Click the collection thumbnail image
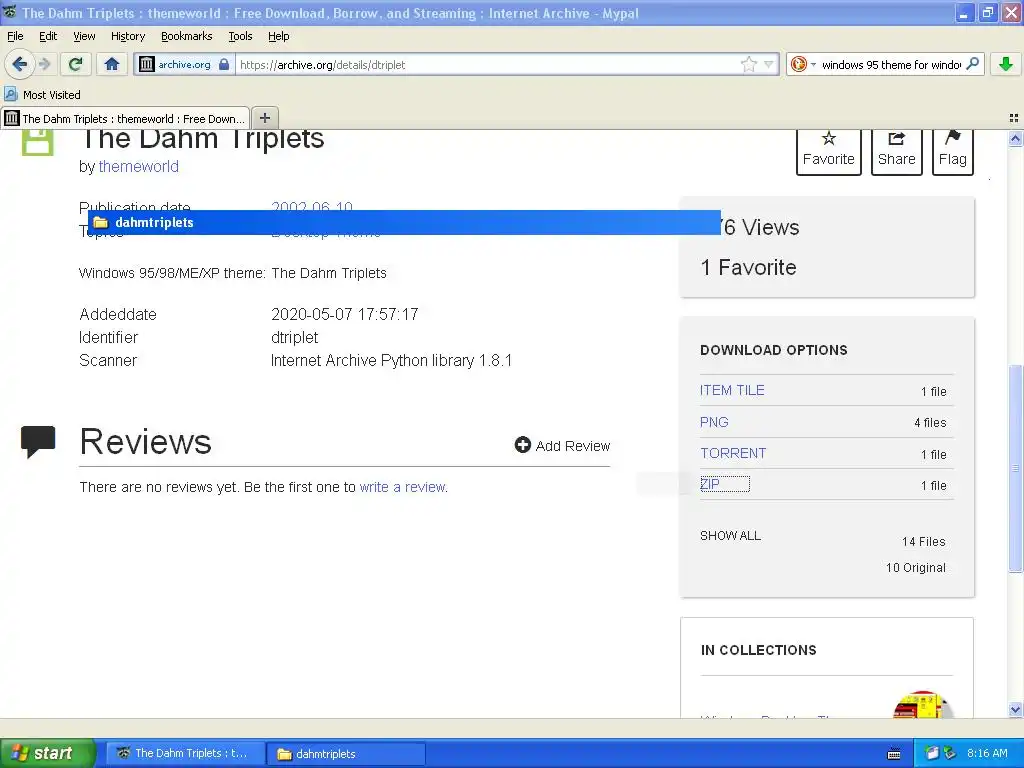This screenshot has height=768, width=1024. click(x=921, y=705)
